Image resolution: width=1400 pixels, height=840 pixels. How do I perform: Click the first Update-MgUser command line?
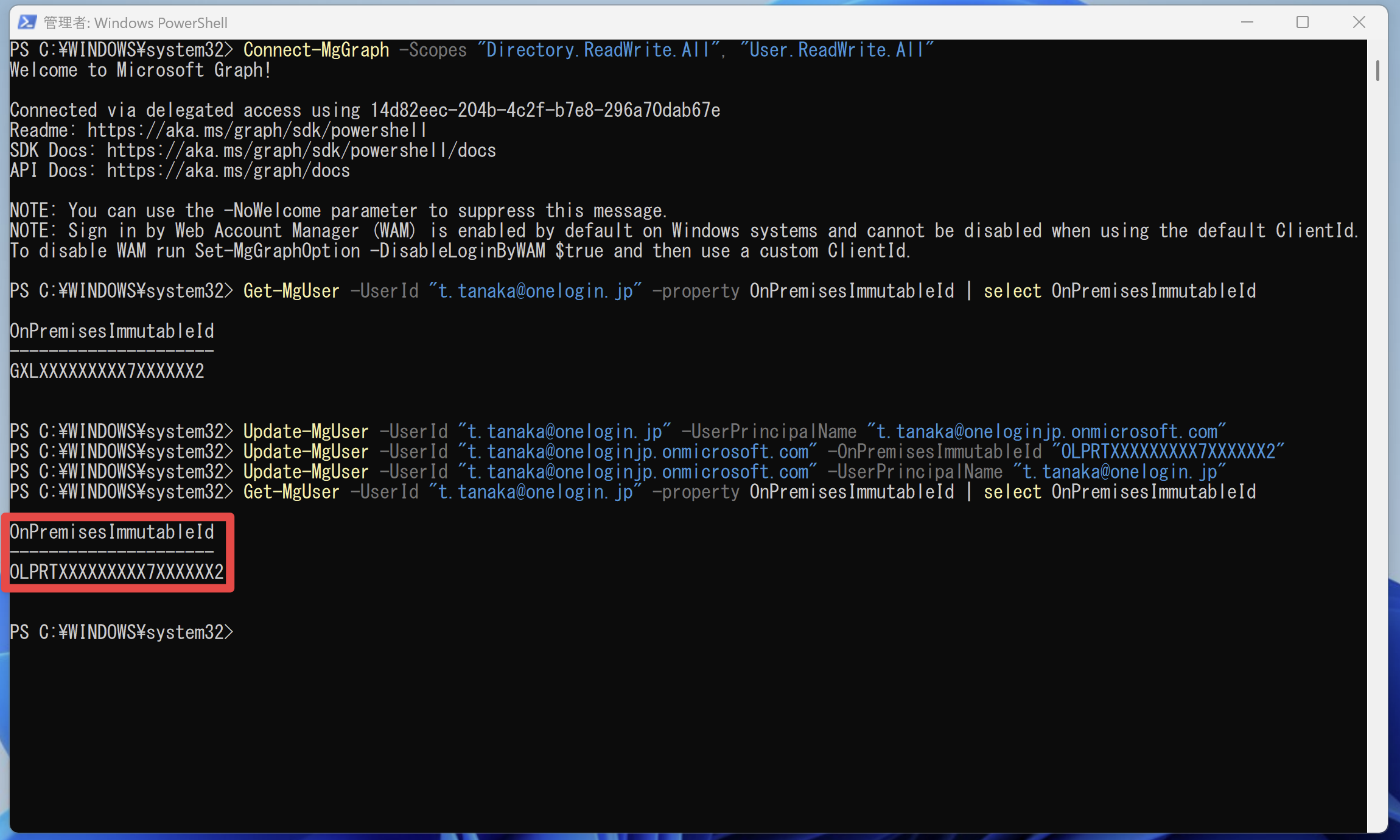coord(618,432)
